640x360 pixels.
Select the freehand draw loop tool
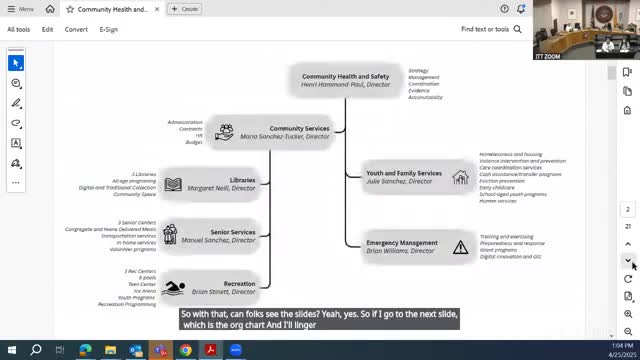point(16,123)
